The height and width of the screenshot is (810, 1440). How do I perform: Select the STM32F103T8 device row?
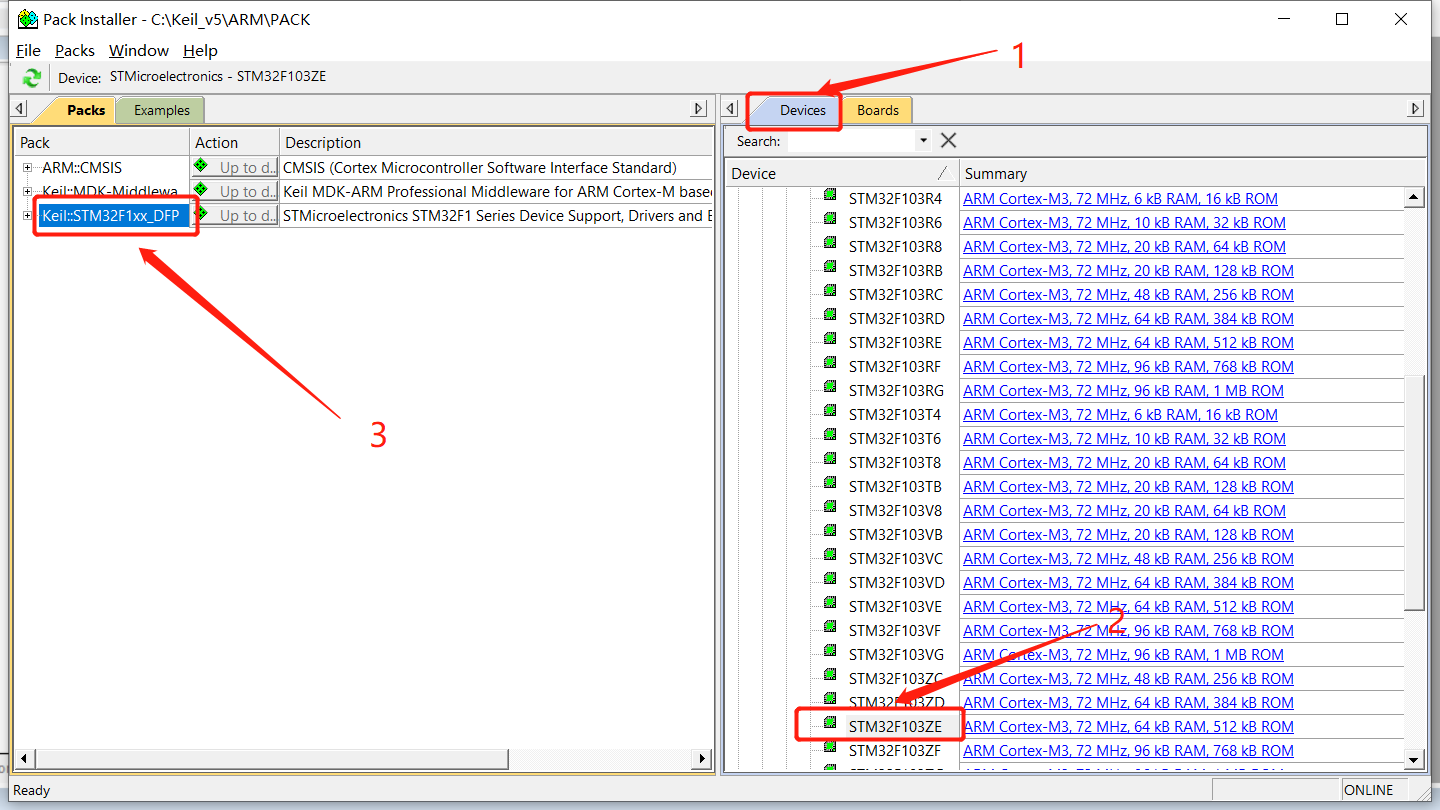tap(895, 463)
